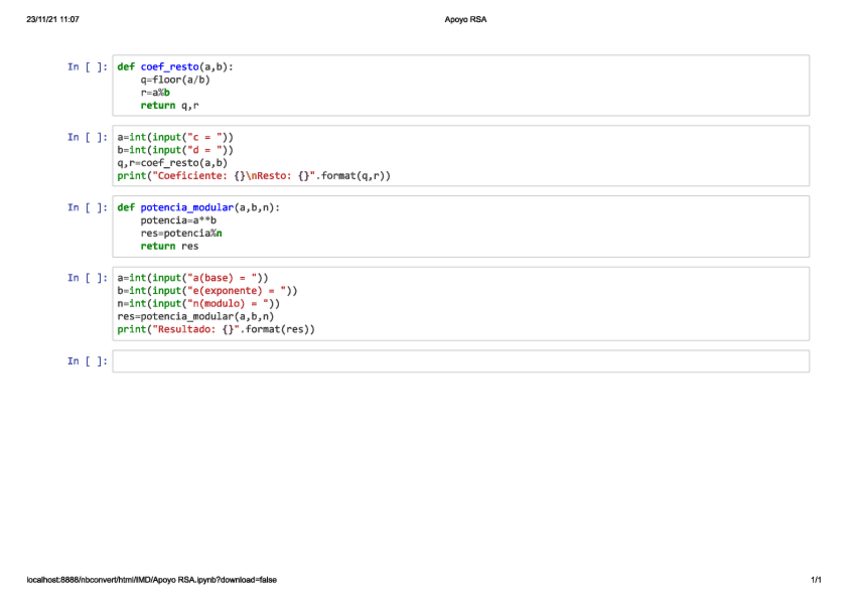The image size is (848, 599).
Task: Click the 'return res' statement
Action: tap(169, 246)
